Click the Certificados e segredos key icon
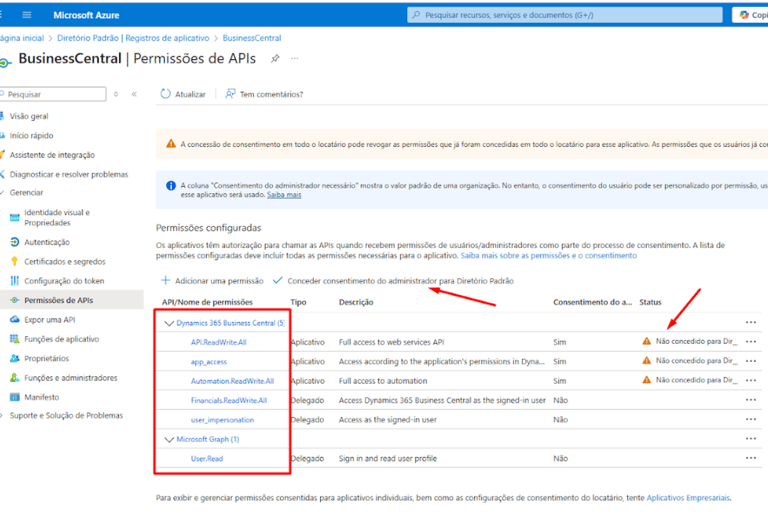768x512 pixels. click(15, 262)
